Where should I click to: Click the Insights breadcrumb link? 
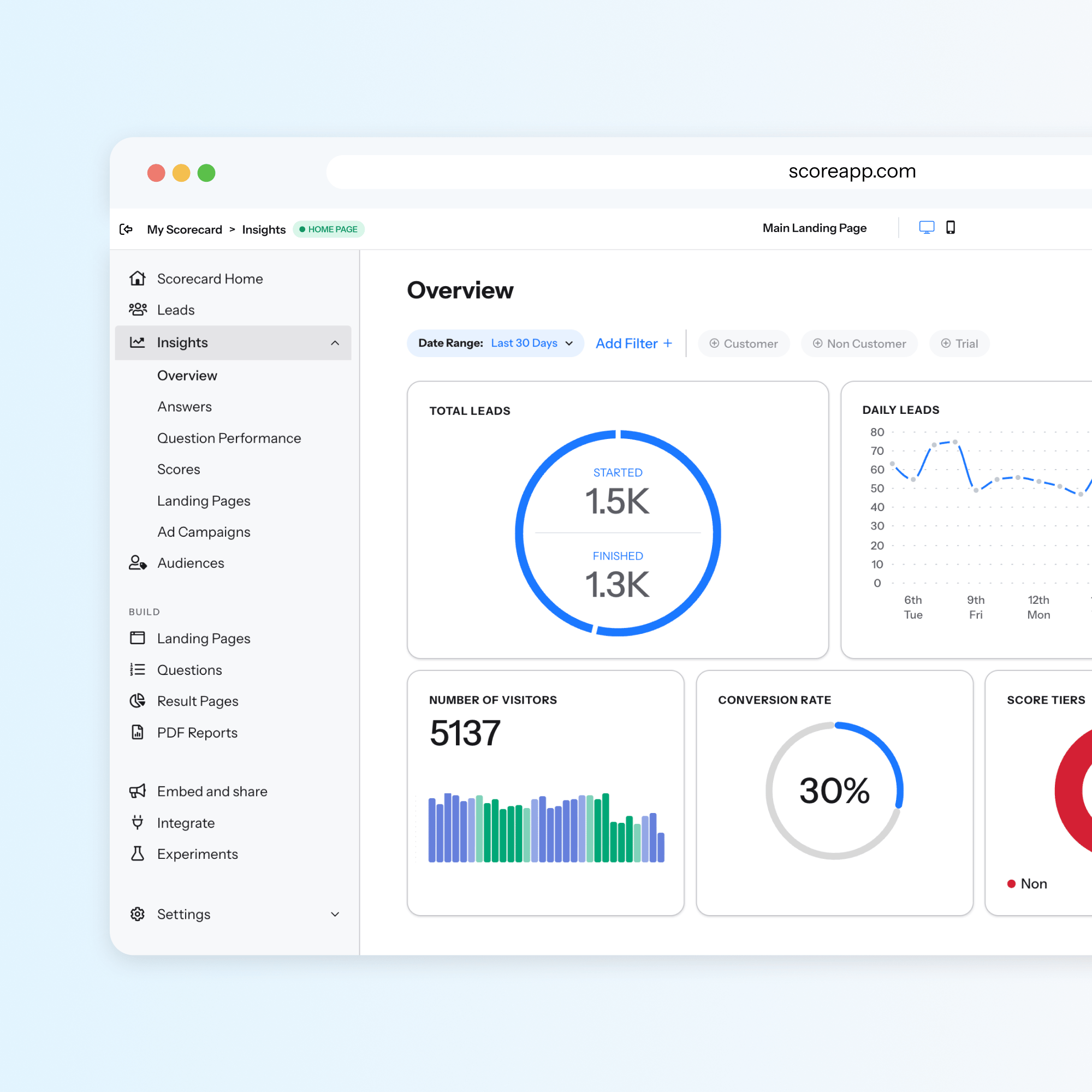coord(263,229)
